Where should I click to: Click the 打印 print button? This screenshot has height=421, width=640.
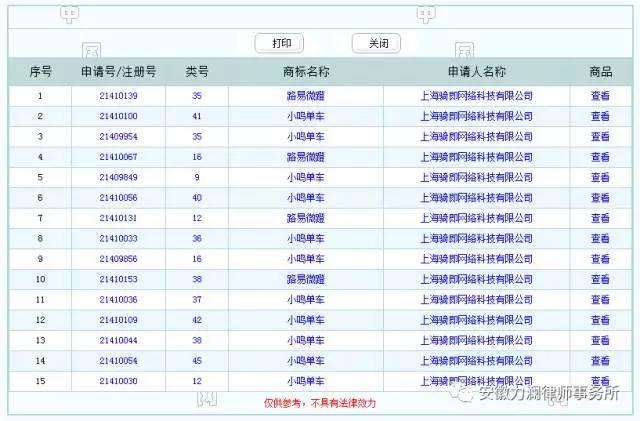(x=279, y=43)
